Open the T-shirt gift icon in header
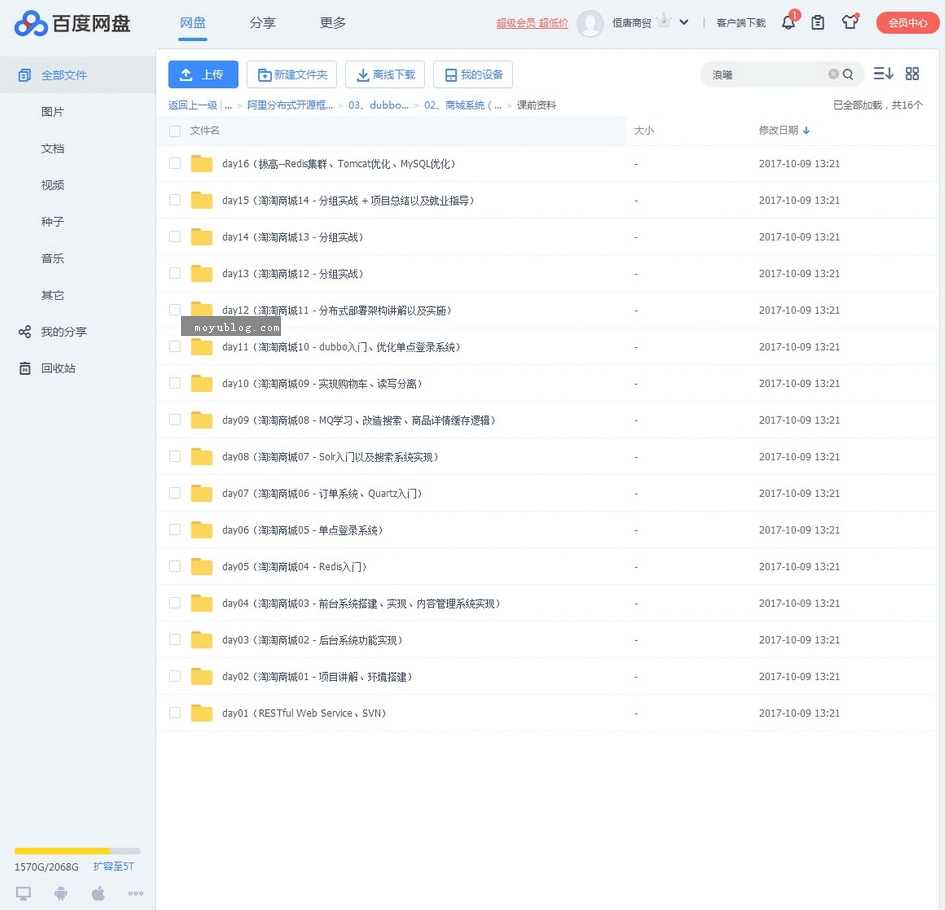Viewport: 945px width, 910px height. coord(850,21)
